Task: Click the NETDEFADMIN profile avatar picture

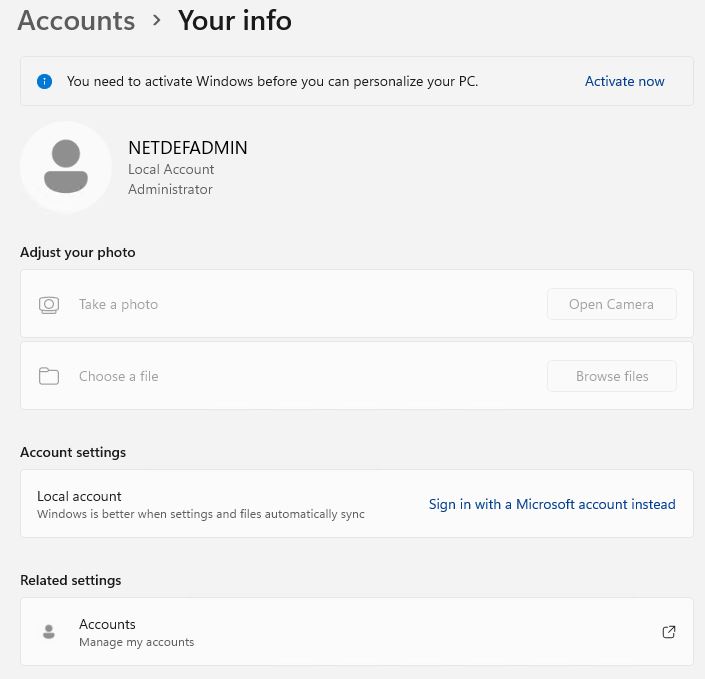Action: [66, 167]
